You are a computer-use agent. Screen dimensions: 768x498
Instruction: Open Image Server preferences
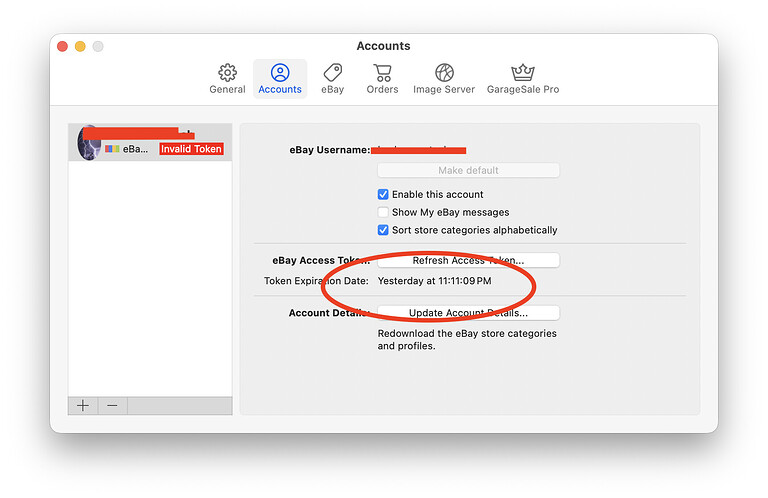(444, 79)
